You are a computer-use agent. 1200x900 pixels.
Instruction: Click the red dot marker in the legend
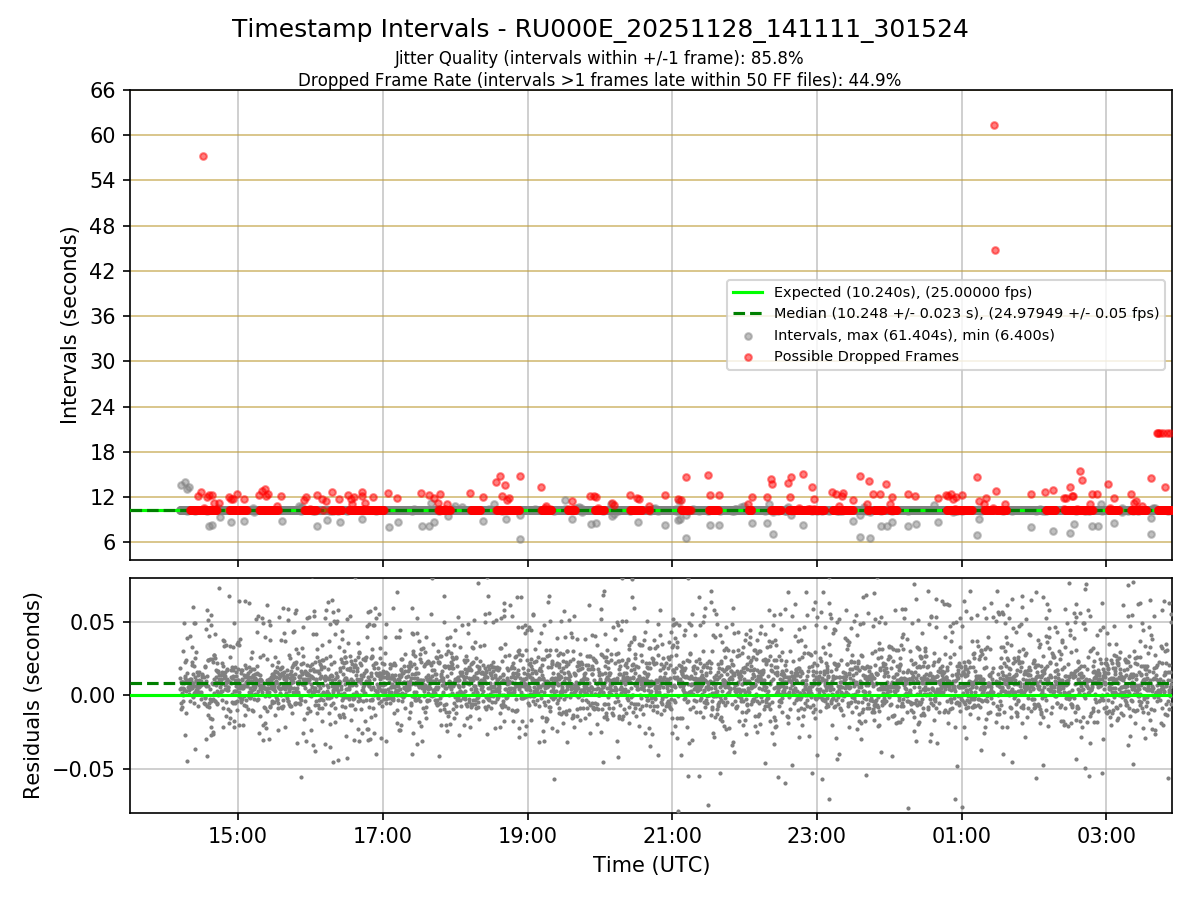pos(748,357)
